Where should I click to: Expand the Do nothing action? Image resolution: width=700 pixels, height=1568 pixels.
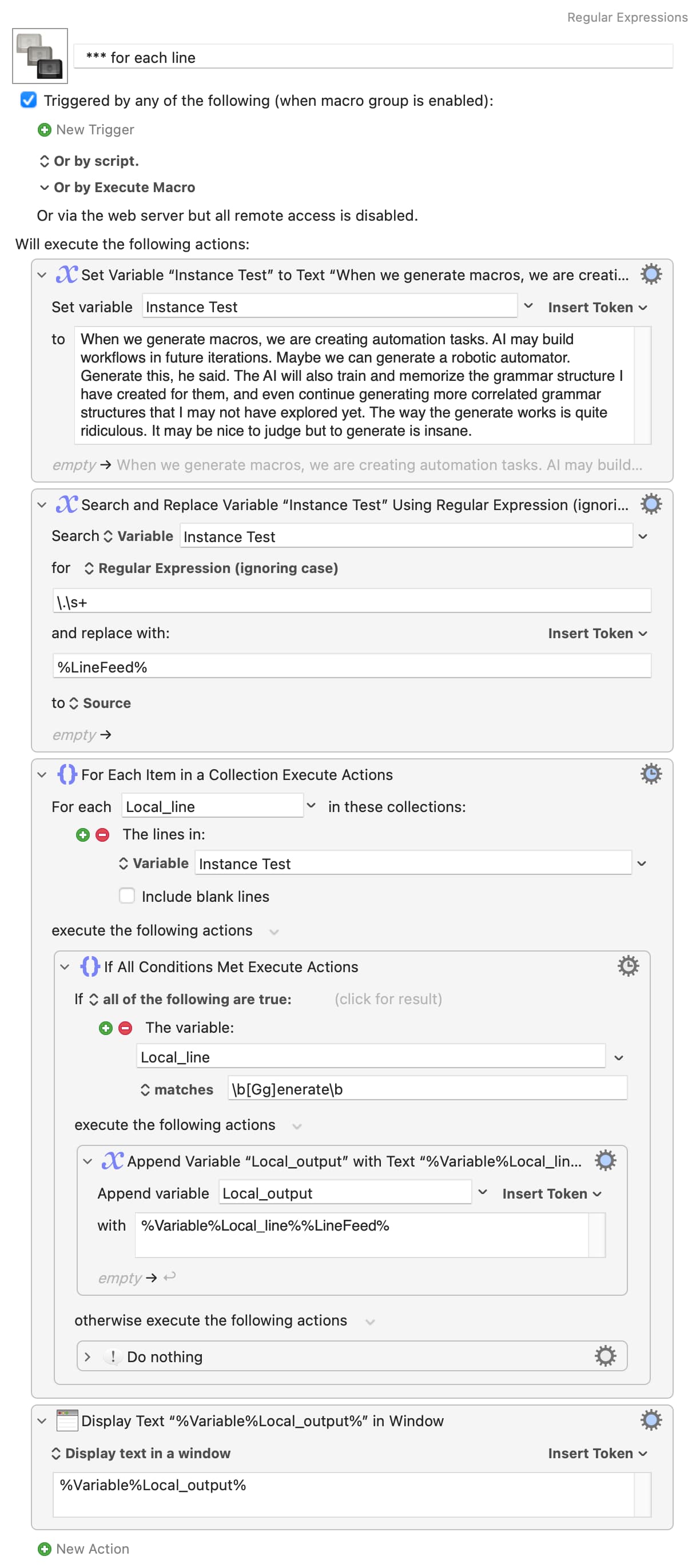87,1356
